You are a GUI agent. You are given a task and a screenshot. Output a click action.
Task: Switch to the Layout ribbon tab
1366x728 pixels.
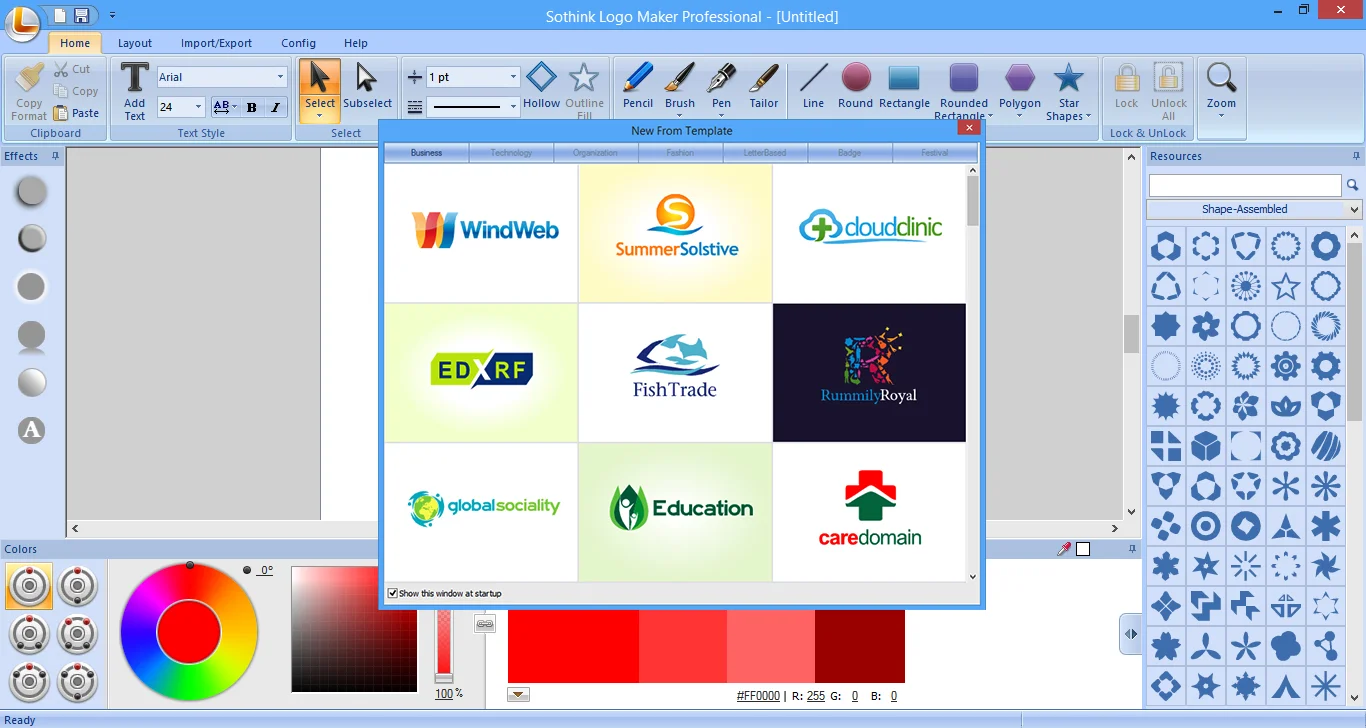pos(135,43)
